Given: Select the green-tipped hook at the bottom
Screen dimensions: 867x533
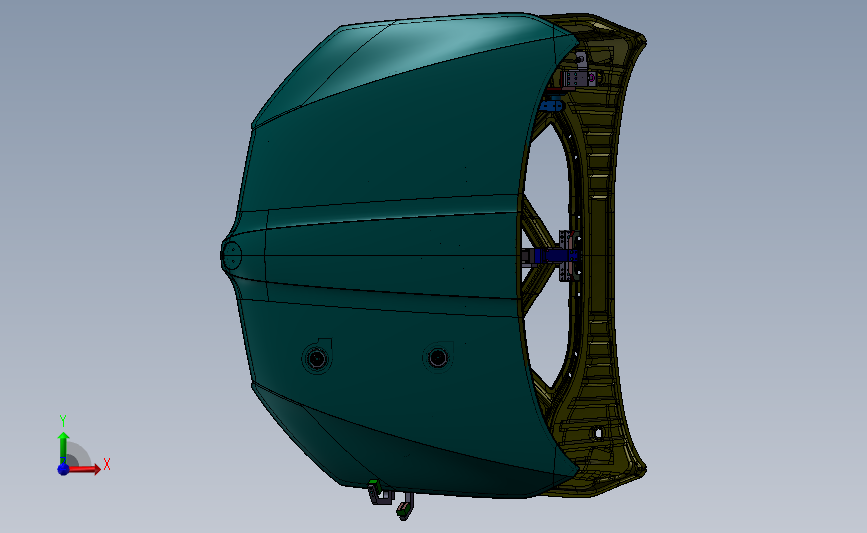Looking at the screenshot, I should tap(405, 506).
